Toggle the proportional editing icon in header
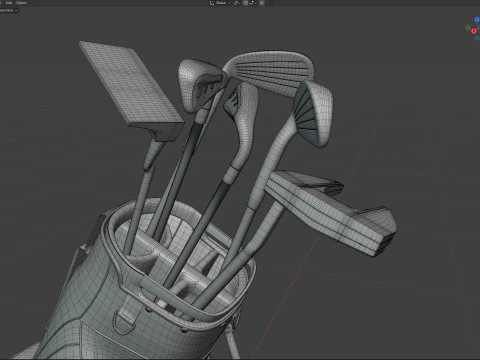 click(x=262, y=3)
